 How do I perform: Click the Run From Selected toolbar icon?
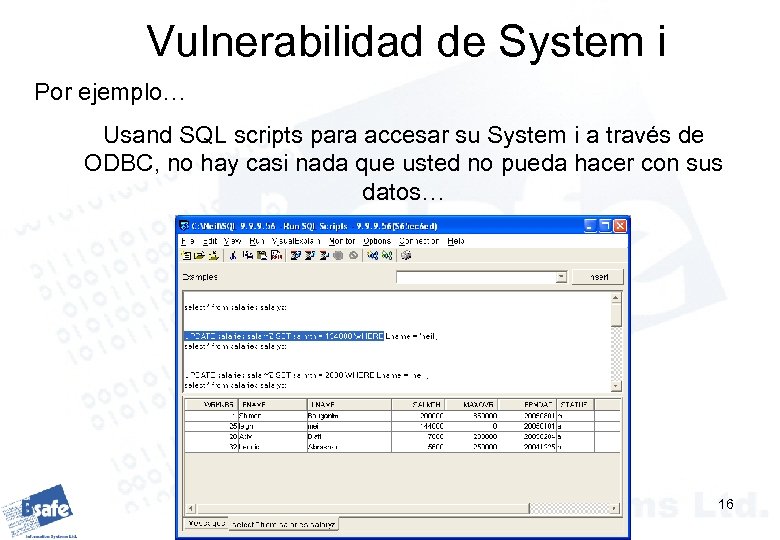tap(310, 256)
